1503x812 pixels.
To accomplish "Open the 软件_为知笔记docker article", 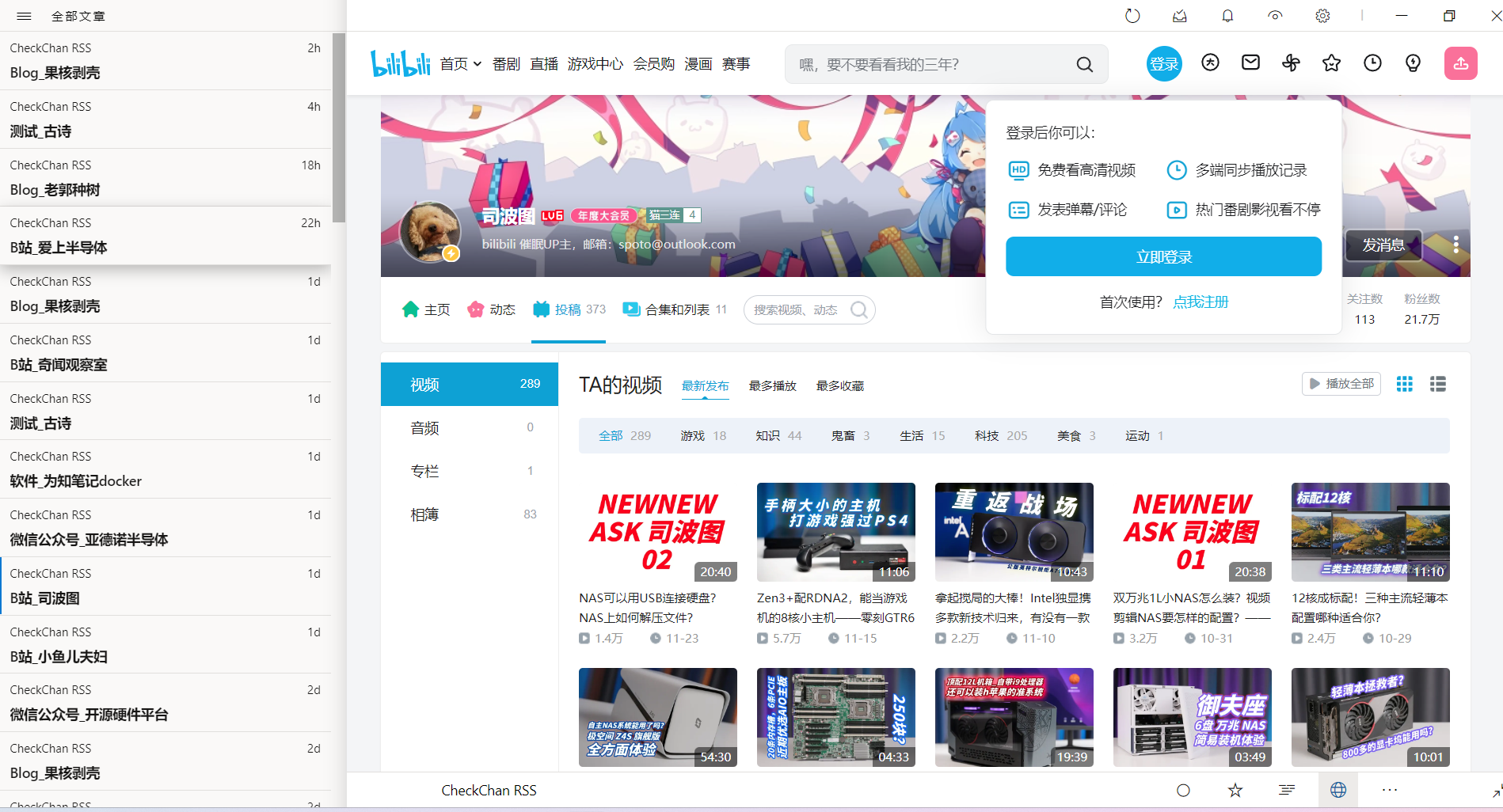I will click(x=166, y=469).
